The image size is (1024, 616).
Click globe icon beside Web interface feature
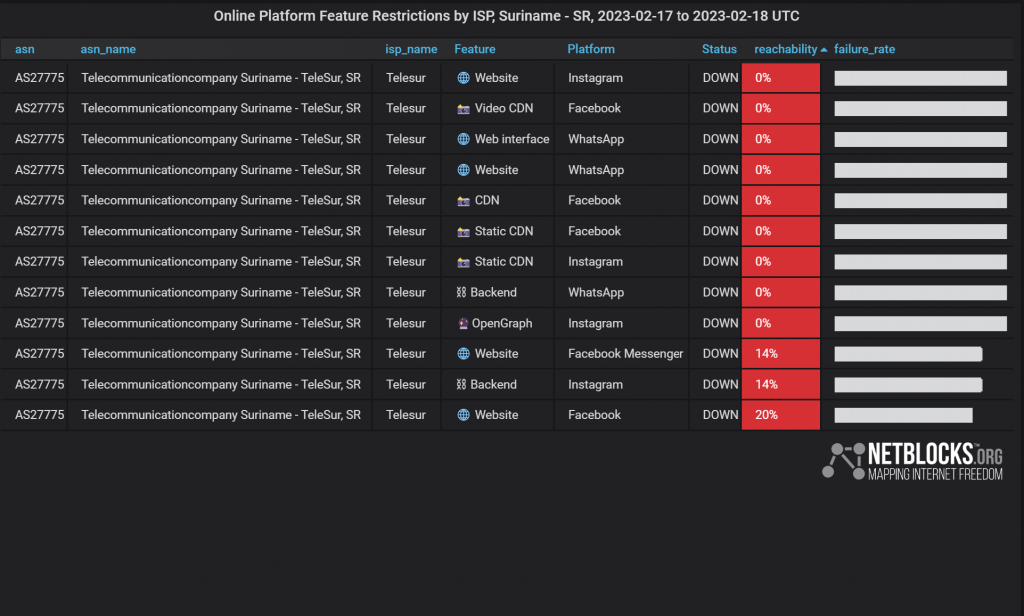pyautogui.click(x=463, y=139)
